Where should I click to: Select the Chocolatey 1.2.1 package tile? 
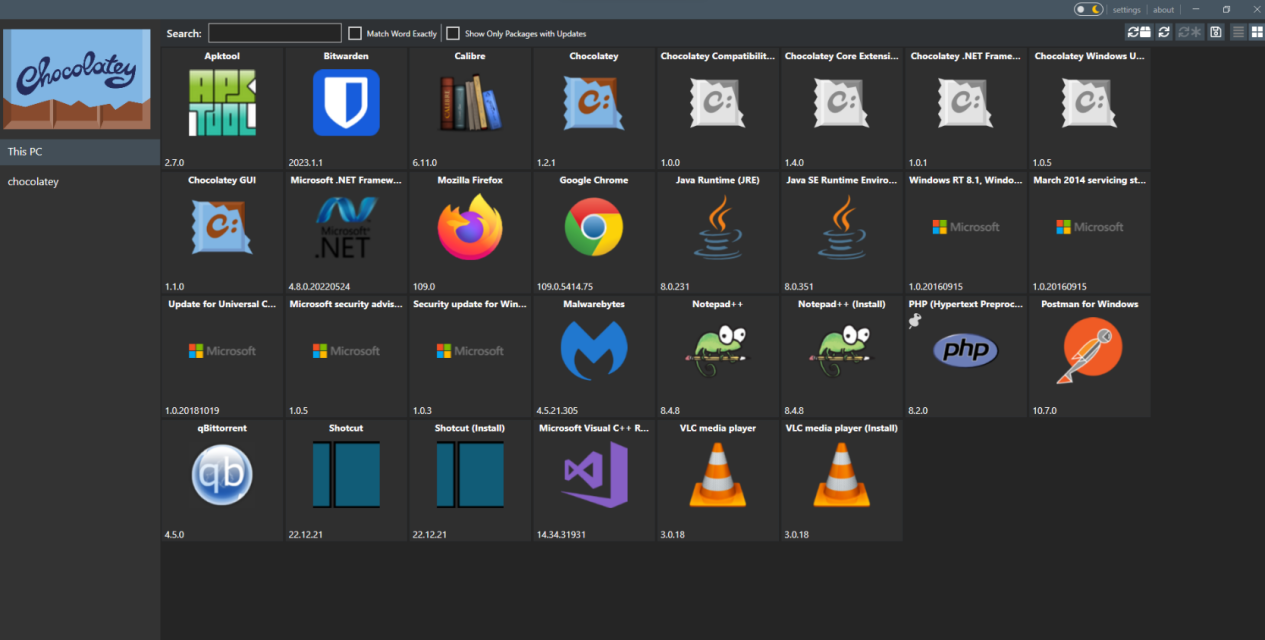594,108
